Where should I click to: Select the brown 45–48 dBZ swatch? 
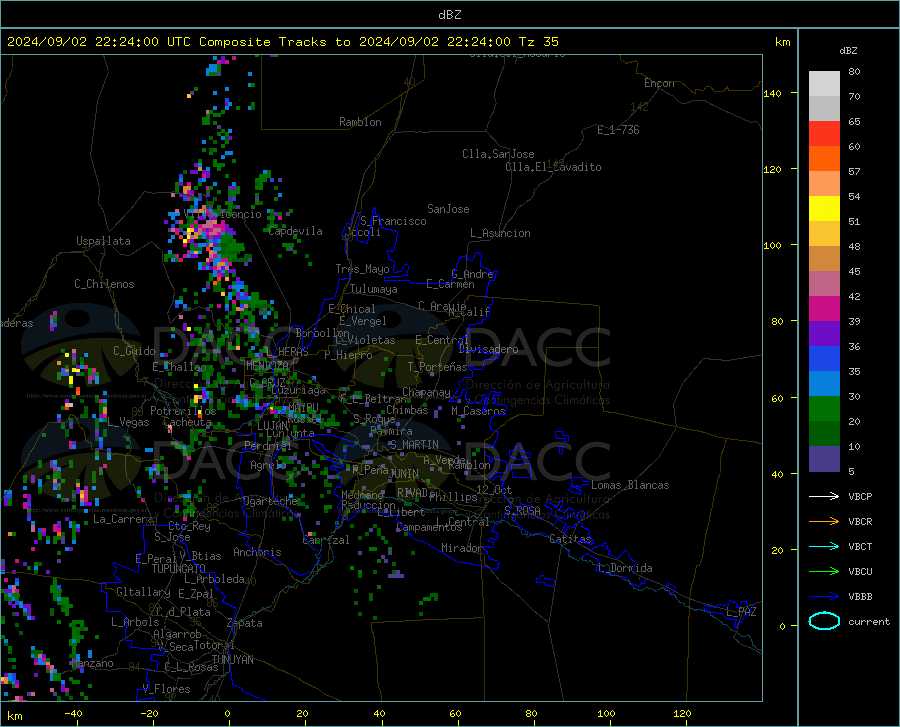824,259
